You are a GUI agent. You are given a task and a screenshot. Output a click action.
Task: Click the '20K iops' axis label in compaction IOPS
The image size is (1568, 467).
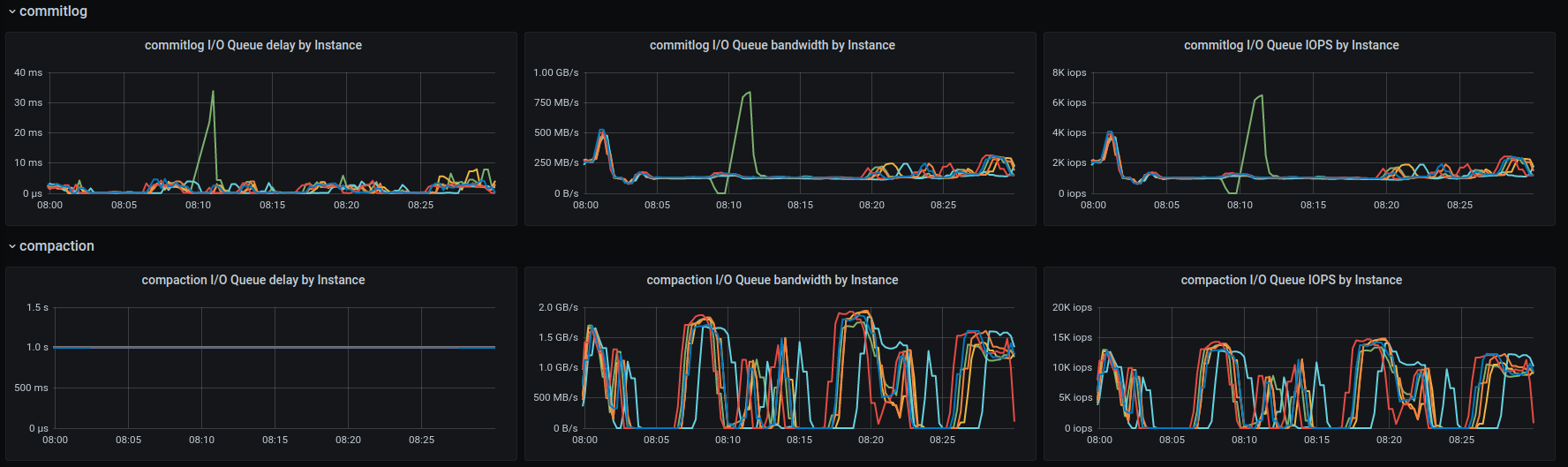tap(1072, 307)
